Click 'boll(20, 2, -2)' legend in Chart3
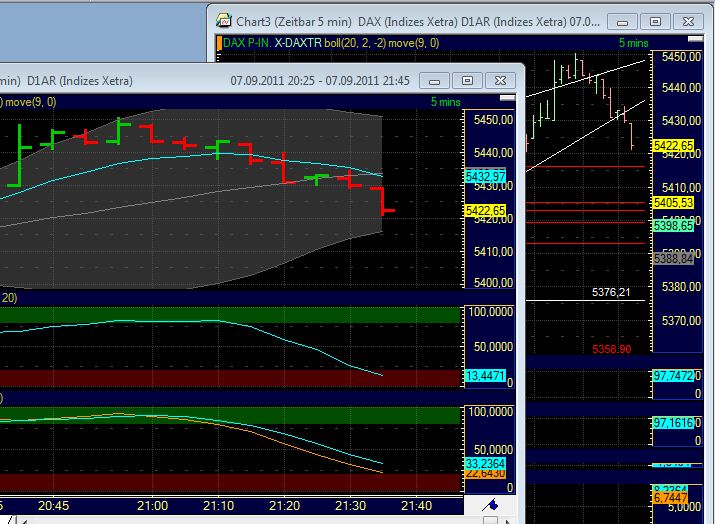Viewport: 715px width, 524px height. pos(355,43)
